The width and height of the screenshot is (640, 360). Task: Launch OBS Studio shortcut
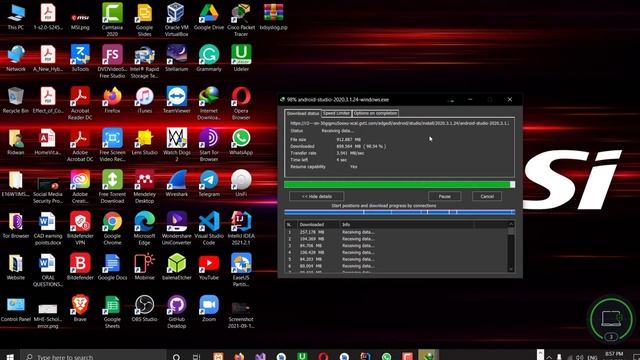click(144, 309)
